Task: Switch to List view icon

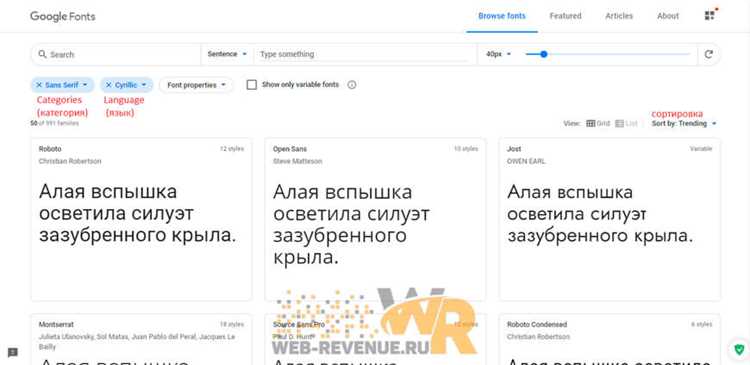Action: coord(619,123)
